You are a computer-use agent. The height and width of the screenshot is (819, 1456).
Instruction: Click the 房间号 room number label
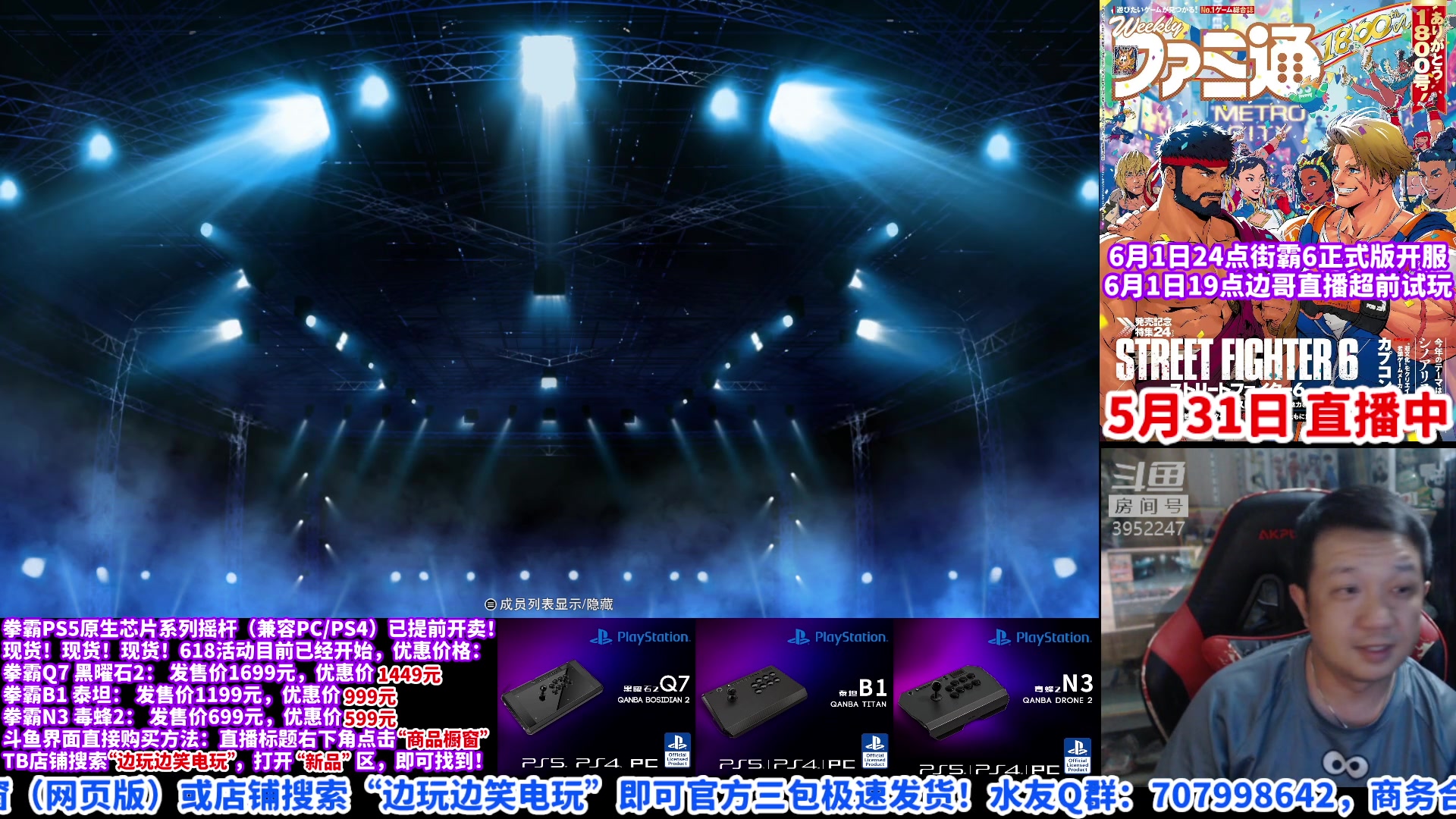pyautogui.click(x=1148, y=506)
